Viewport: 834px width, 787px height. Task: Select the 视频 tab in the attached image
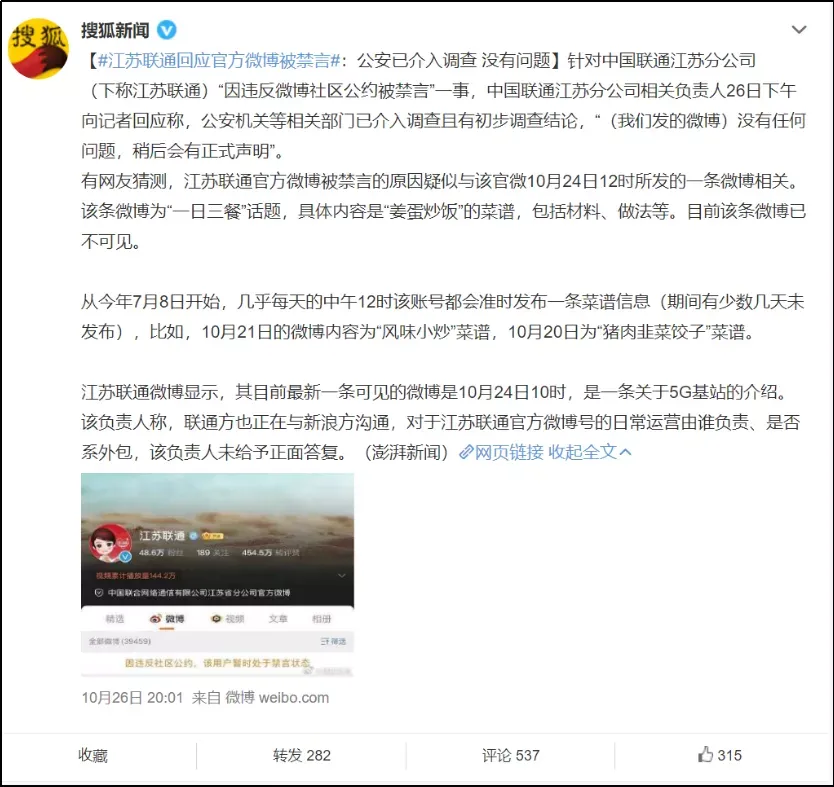click(228, 619)
